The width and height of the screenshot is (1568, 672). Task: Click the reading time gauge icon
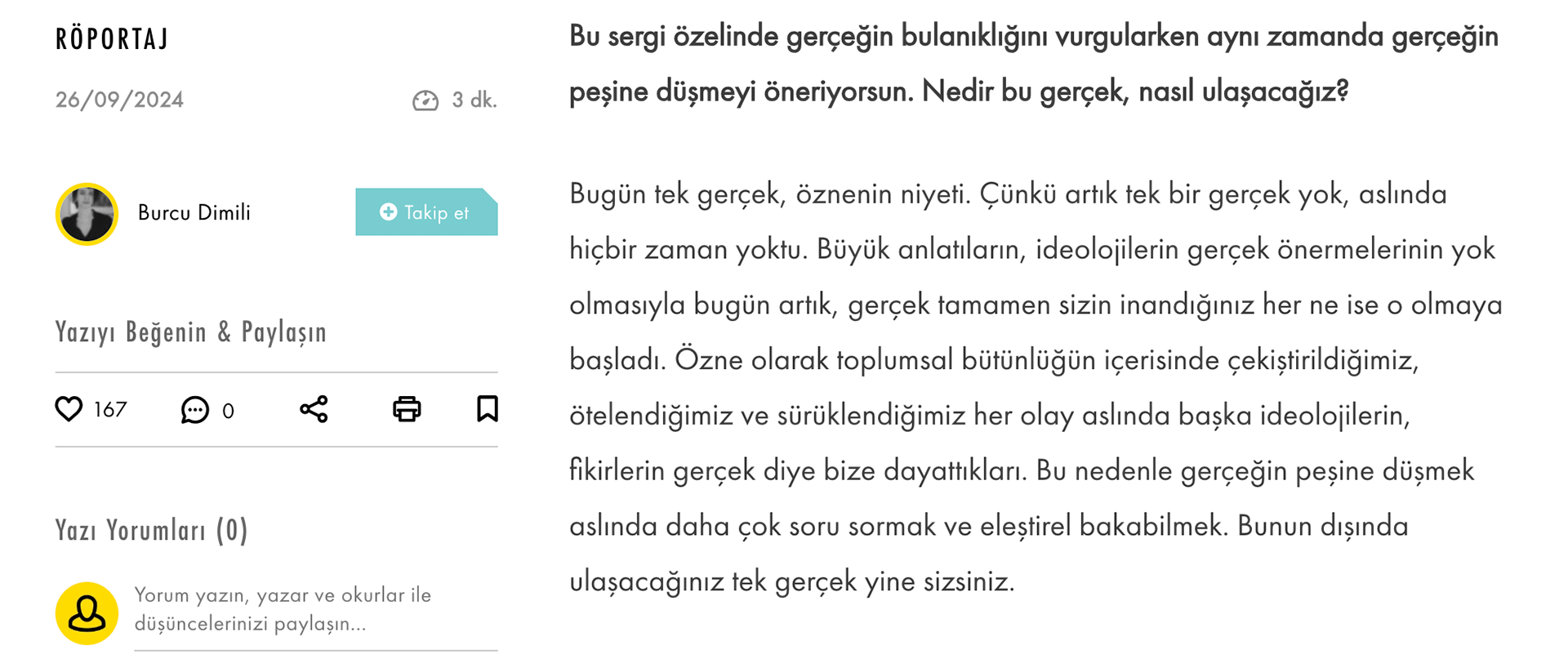425,100
